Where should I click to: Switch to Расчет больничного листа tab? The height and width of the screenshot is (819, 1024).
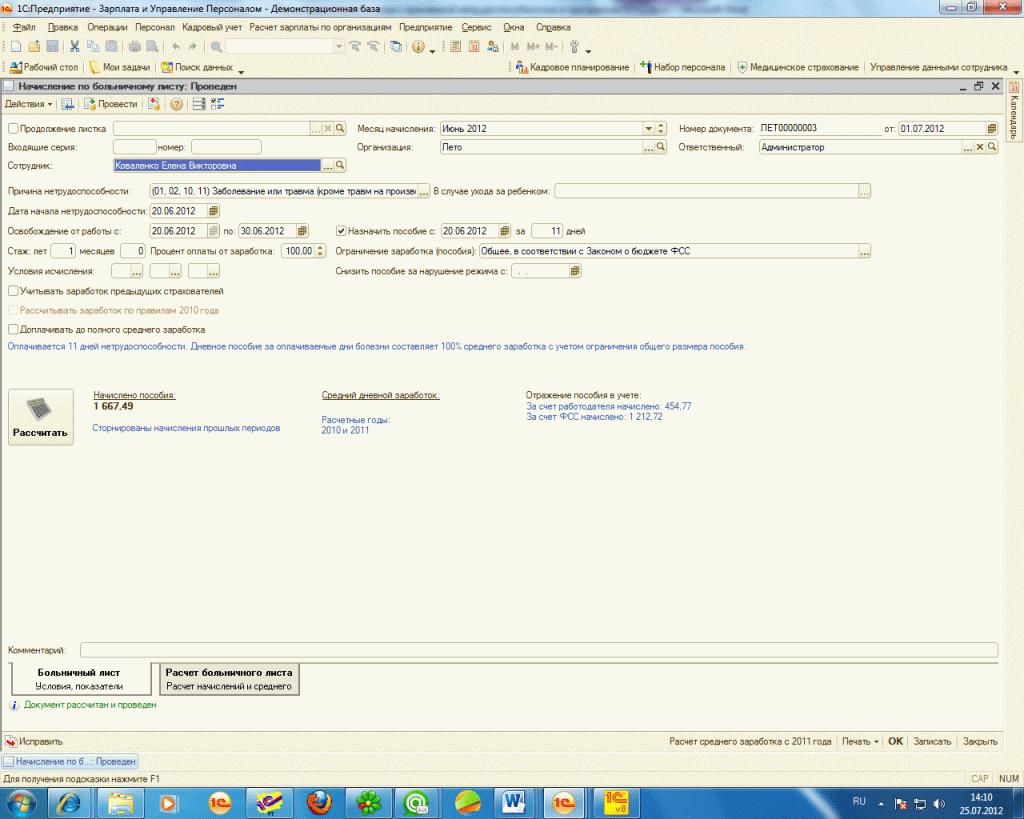[229, 679]
